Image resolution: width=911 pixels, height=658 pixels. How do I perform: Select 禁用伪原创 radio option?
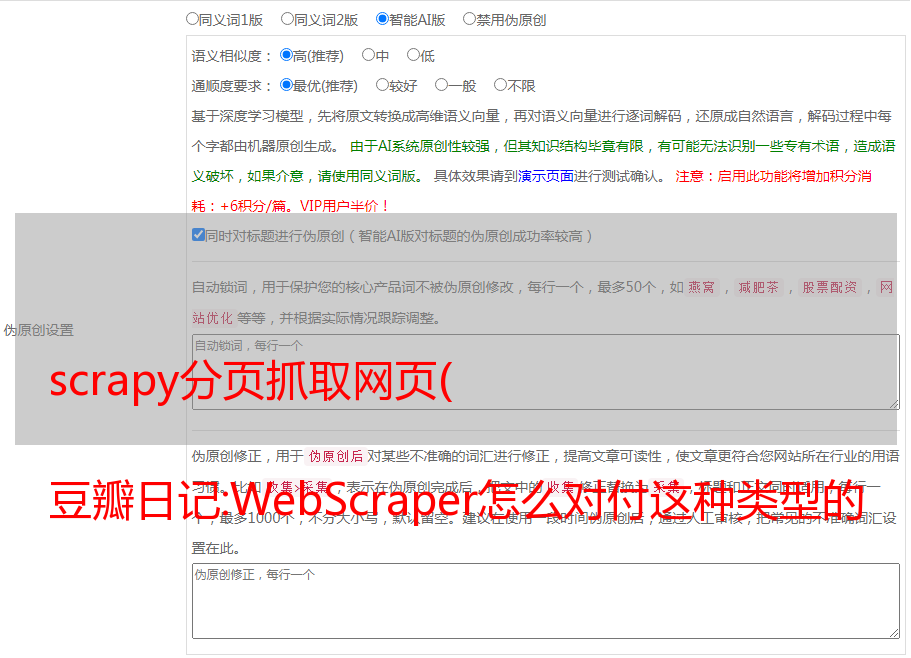pyautogui.click(x=469, y=19)
